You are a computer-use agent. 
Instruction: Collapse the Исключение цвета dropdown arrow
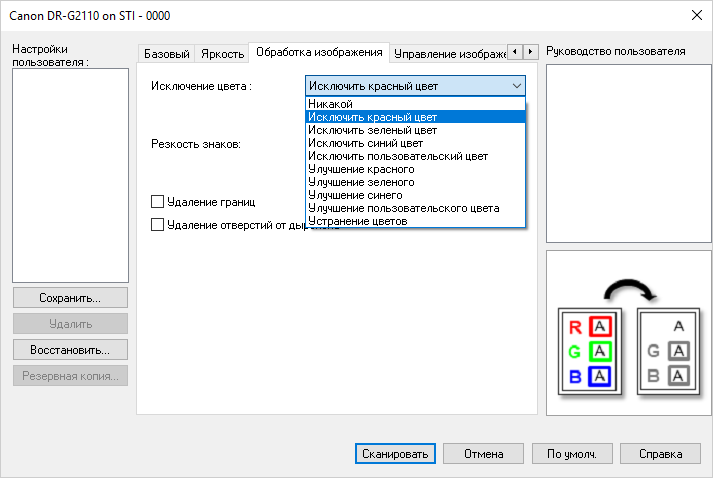[516, 86]
